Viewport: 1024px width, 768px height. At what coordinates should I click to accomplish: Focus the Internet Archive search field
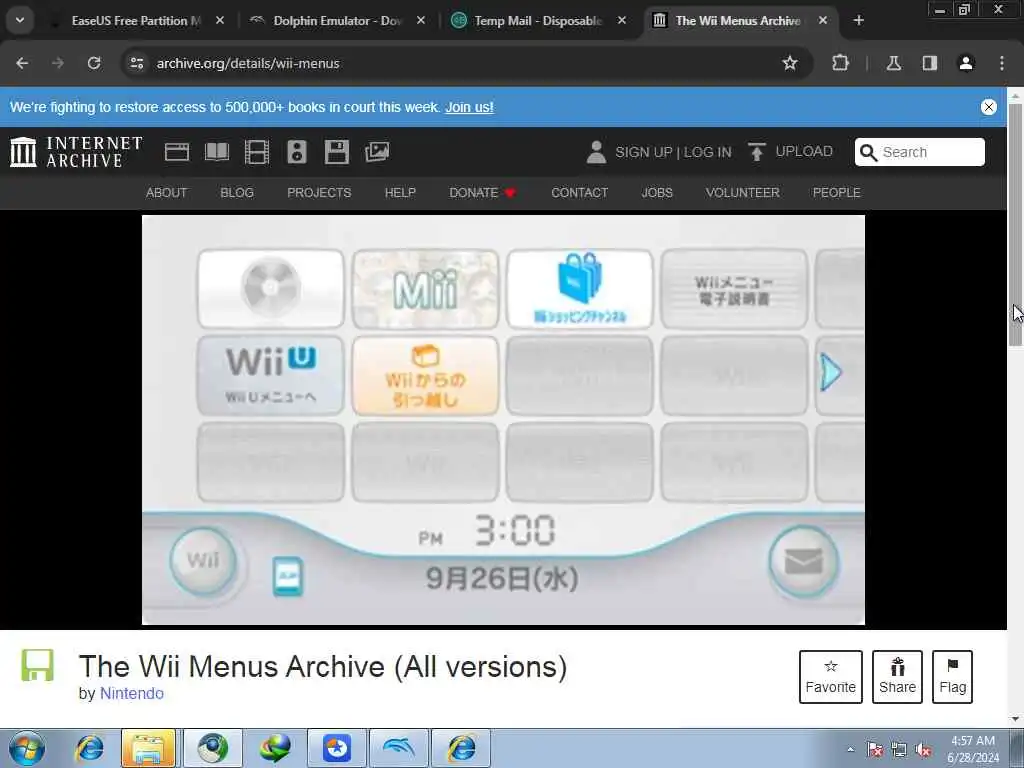tap(920, 152)
